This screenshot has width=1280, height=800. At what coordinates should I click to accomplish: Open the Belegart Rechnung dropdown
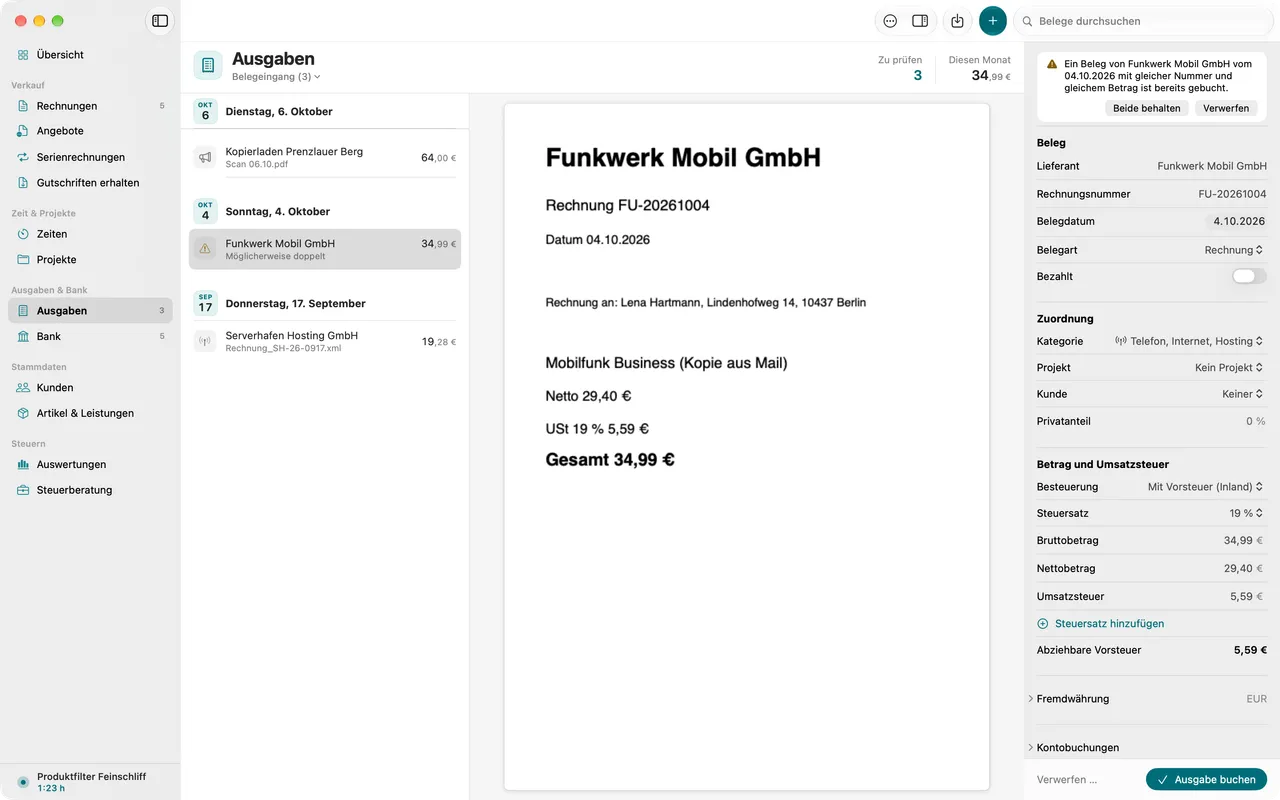point(1234,250)
